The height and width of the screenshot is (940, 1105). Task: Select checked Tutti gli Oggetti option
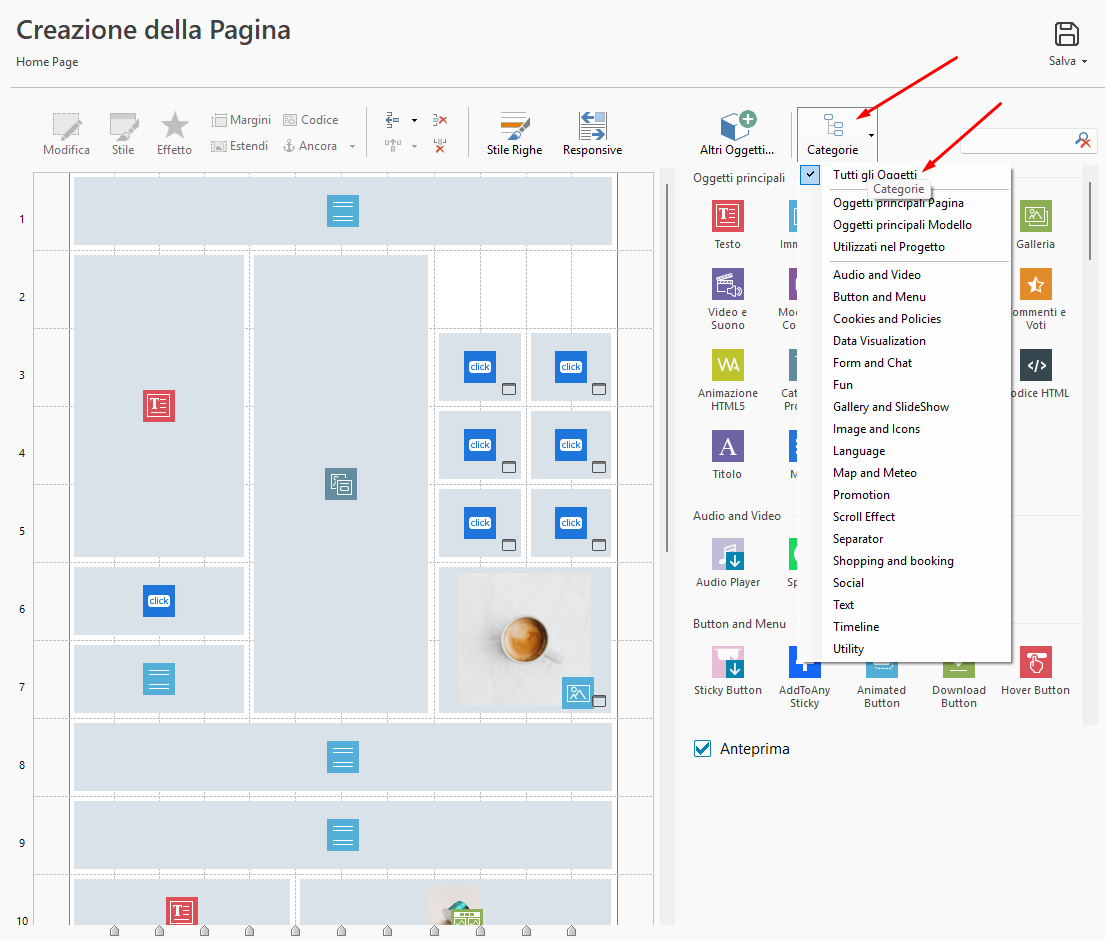pyautogui.click(x=874, y=175)
